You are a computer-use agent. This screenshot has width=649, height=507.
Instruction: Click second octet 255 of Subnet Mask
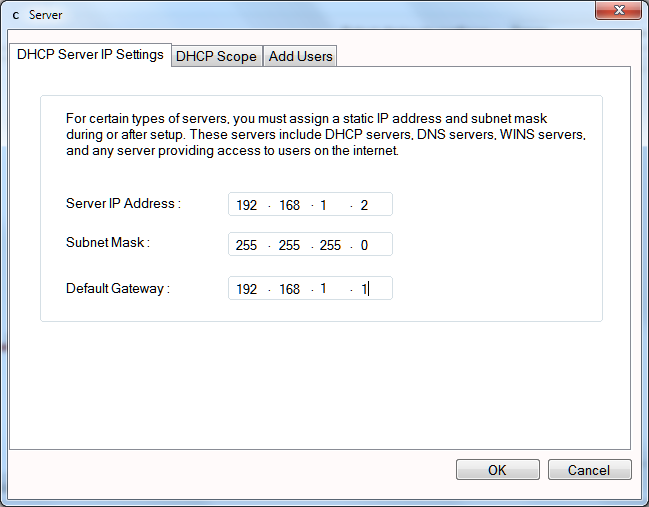point(289,245)
